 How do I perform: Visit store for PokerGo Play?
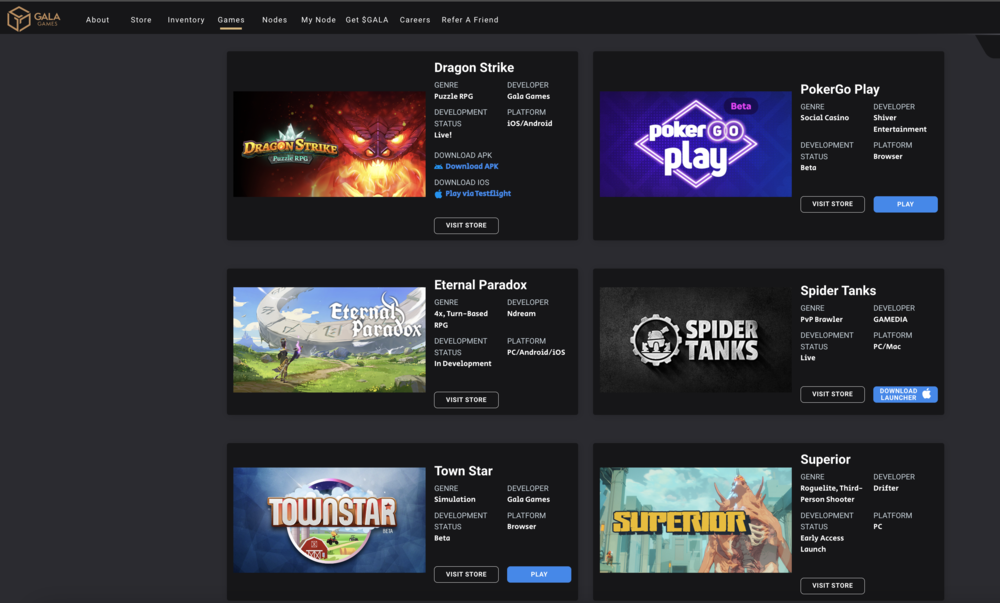[x=832, y=204]
